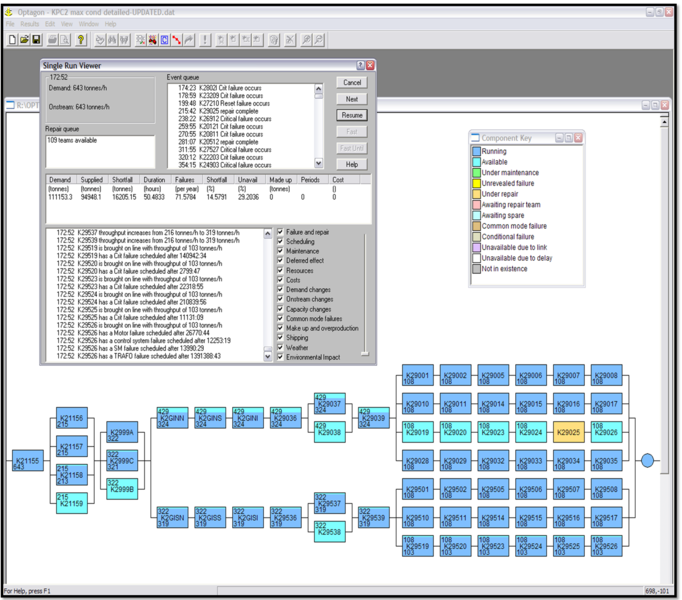Select the cyan K29038 available component
Image resolution: width=682 pixels, height=600 pixels.
click(330, 432)
